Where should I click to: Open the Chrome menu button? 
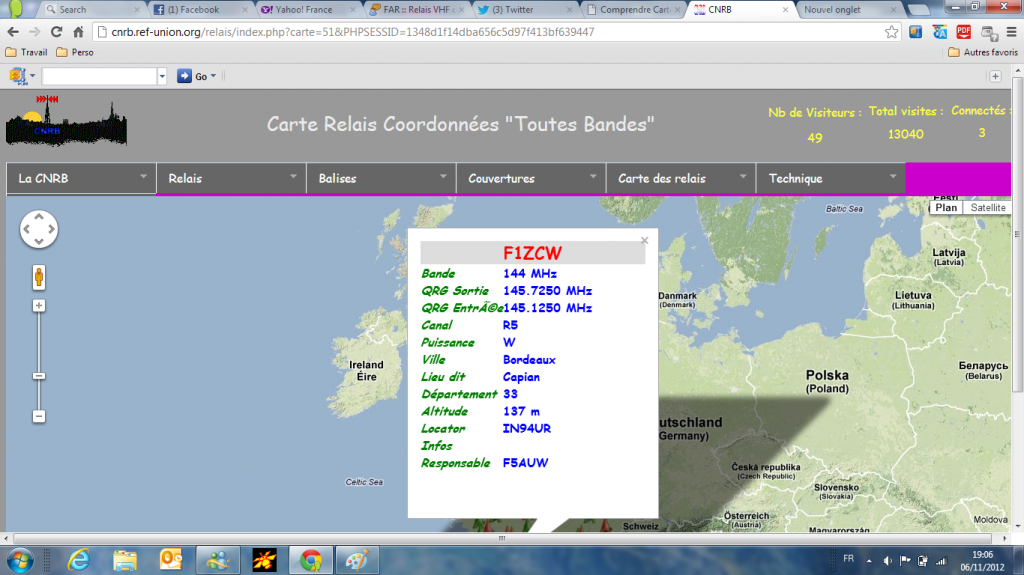click(1012, 32)
